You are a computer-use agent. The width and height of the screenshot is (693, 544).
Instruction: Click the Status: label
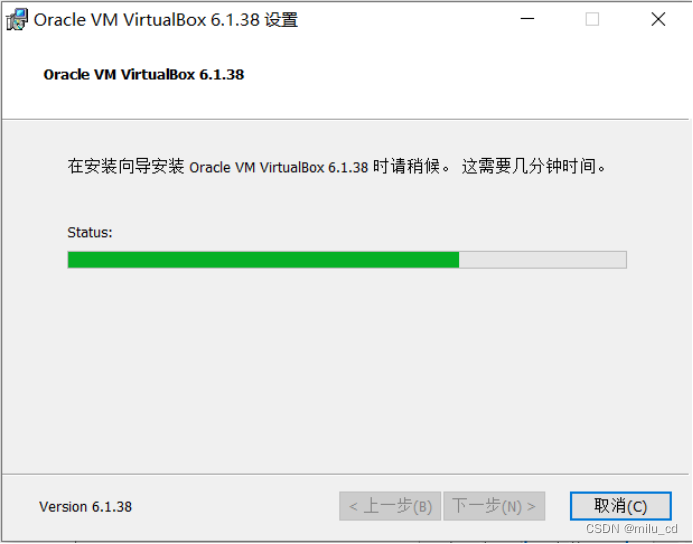tap(90, 232)
